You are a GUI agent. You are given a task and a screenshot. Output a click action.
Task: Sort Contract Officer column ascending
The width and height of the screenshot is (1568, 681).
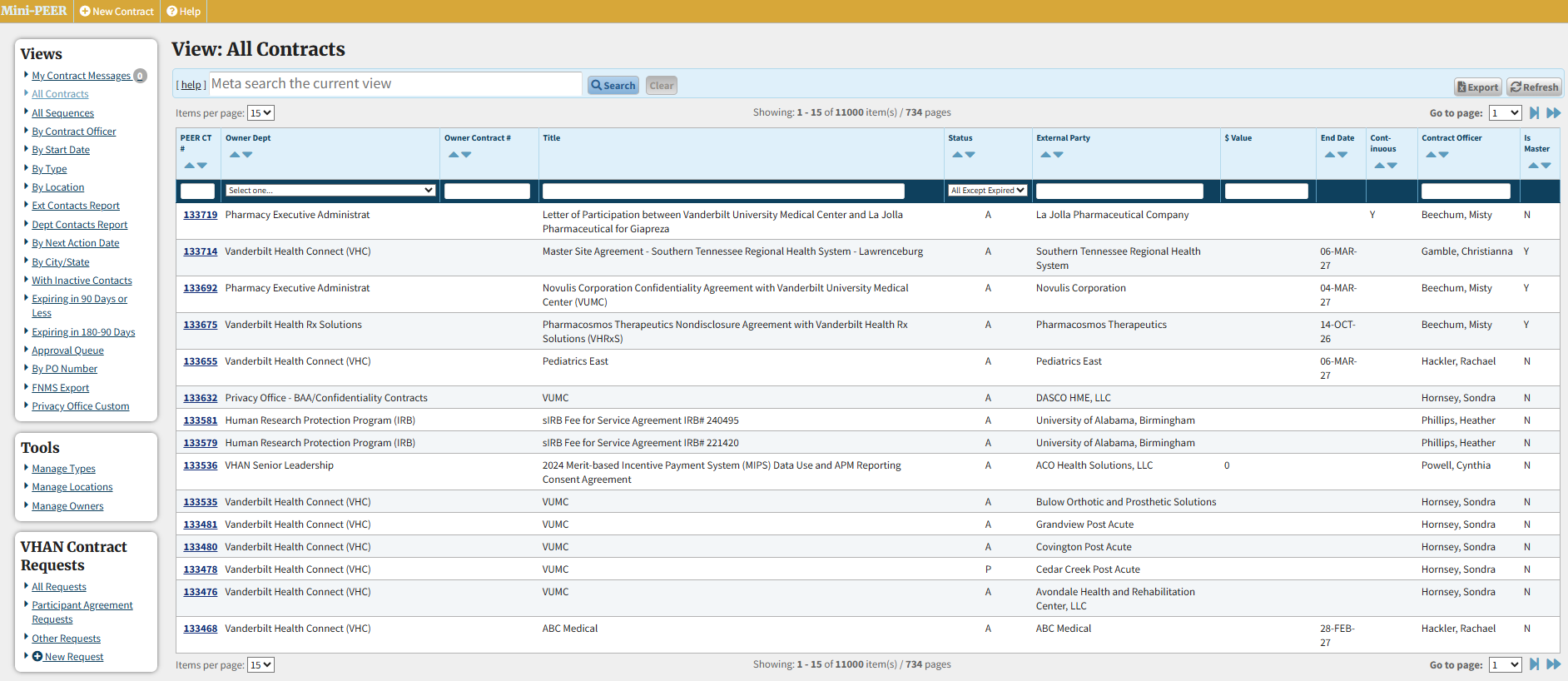point(1431,155)
